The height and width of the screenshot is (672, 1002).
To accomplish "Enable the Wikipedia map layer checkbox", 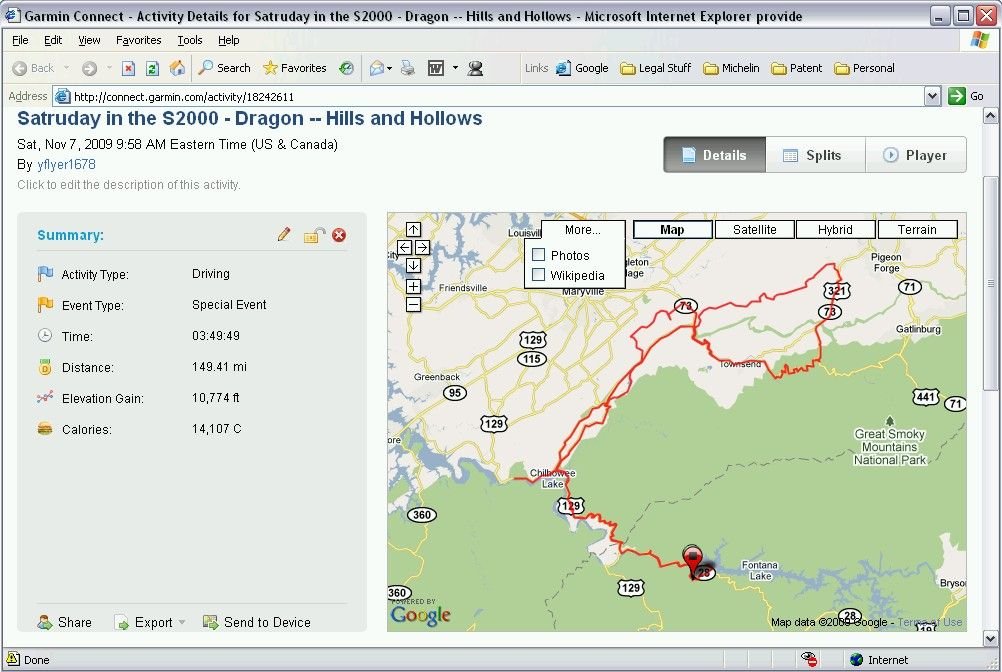I will [x=539, y=275].
